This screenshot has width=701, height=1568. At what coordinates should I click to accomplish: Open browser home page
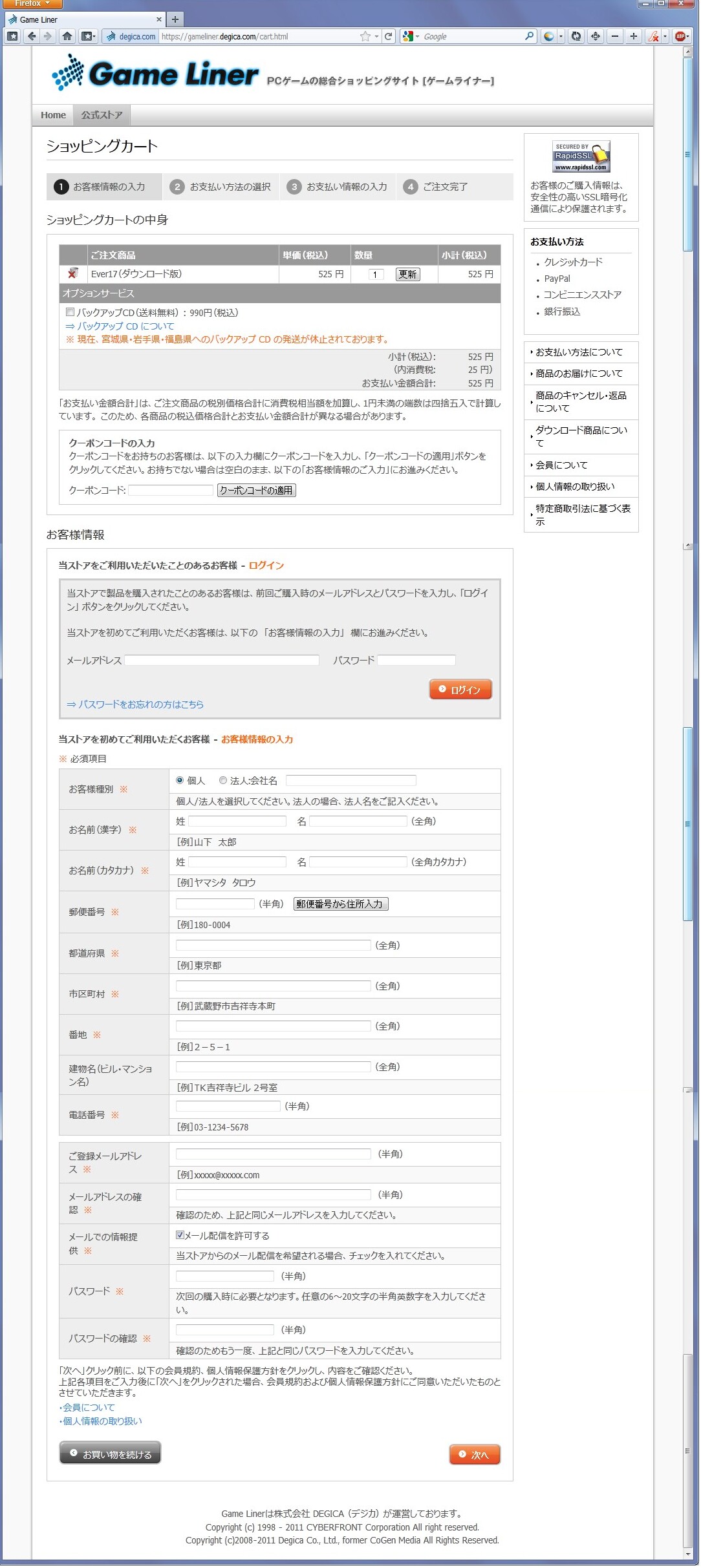pyautogui.click(x=67, y=36)
